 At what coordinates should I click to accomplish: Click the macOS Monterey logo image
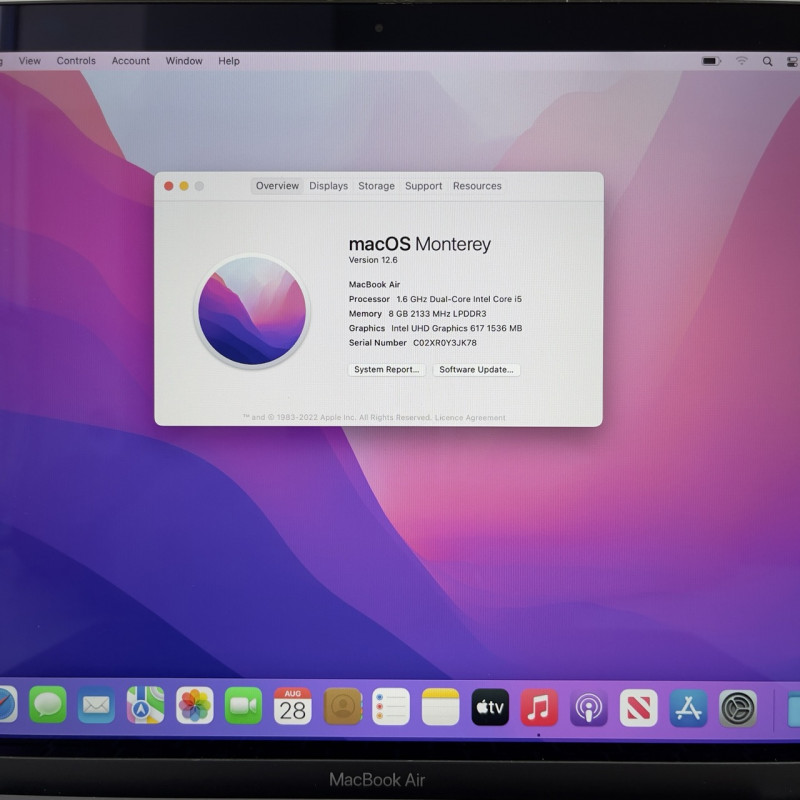click(x=252, y=311)
